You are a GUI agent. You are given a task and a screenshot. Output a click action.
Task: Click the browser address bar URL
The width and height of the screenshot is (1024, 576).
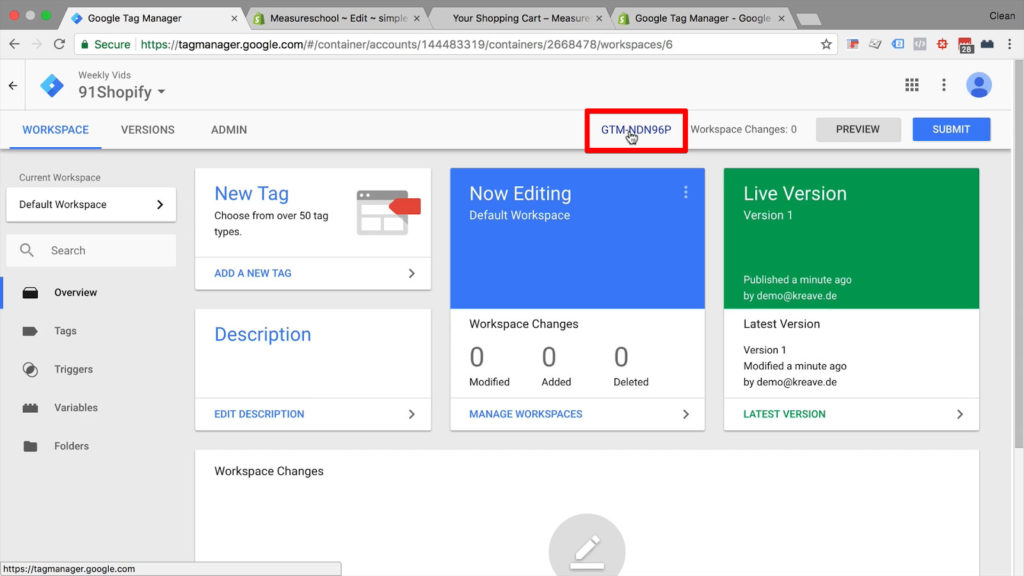pyautogui.click(x=406, y=44)
